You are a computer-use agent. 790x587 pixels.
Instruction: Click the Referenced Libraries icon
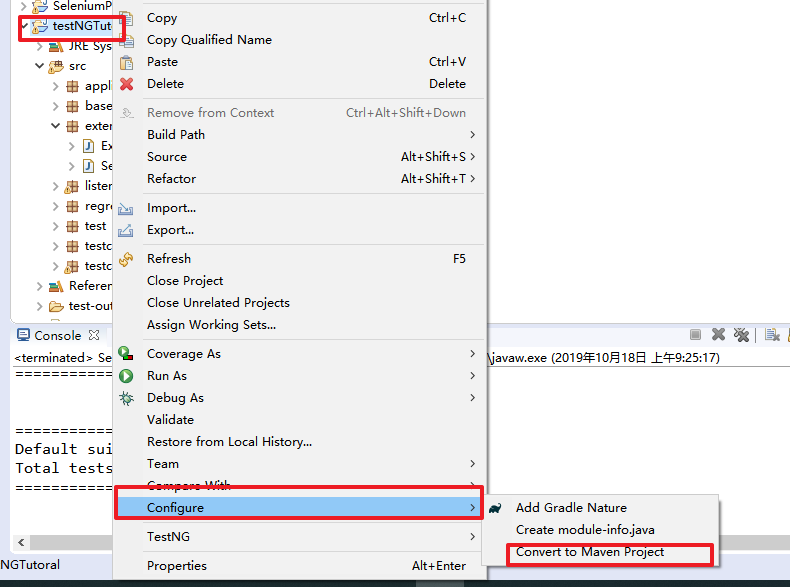(x=56, y=286)
